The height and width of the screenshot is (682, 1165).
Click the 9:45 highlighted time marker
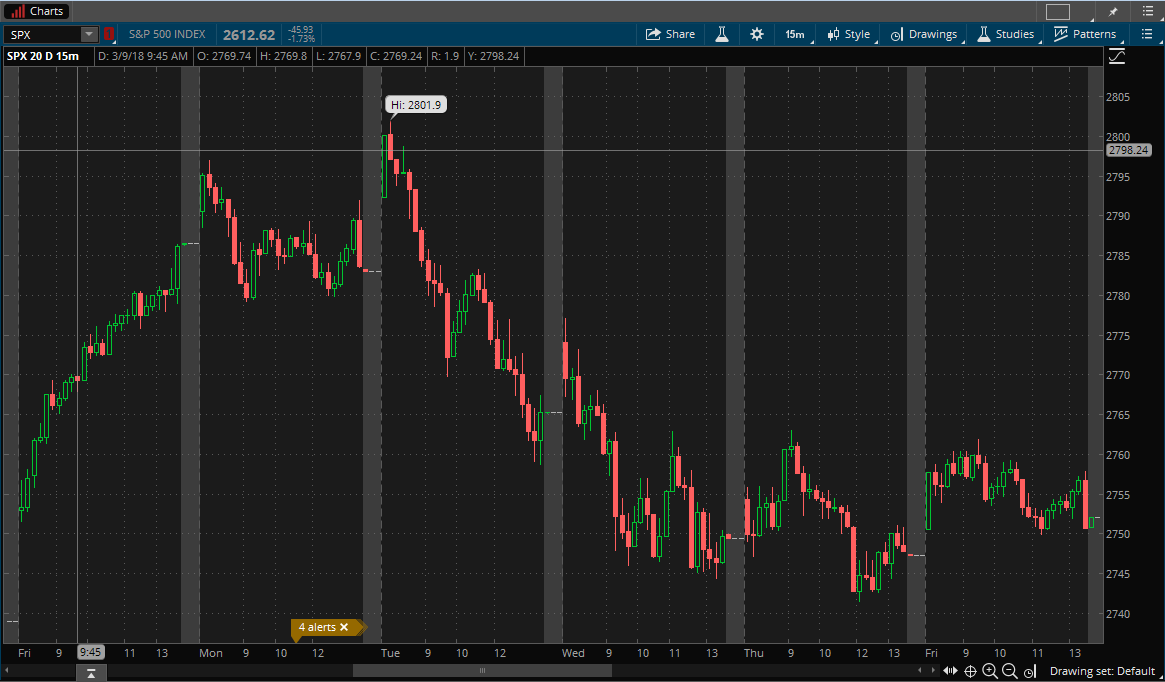coord(89,651)
